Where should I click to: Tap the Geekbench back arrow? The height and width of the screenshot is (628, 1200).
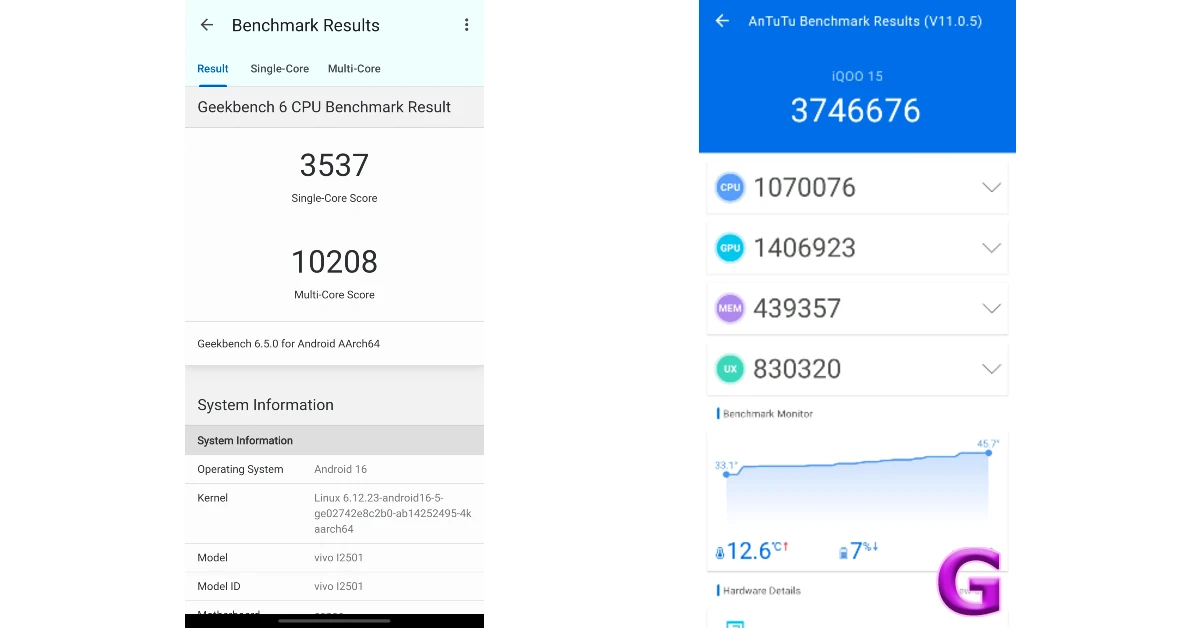[207, 25]
